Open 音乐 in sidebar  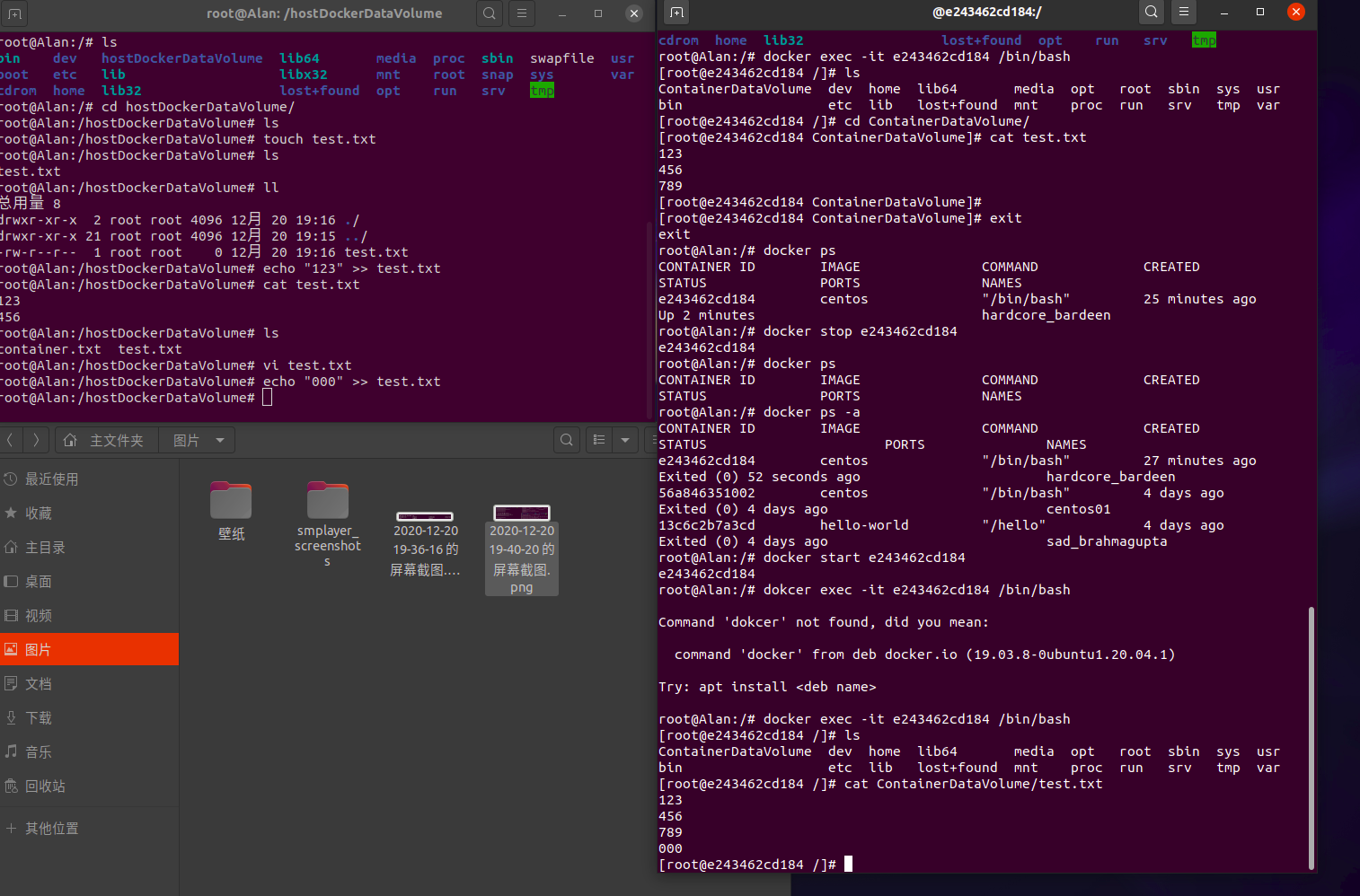point(89,752)
